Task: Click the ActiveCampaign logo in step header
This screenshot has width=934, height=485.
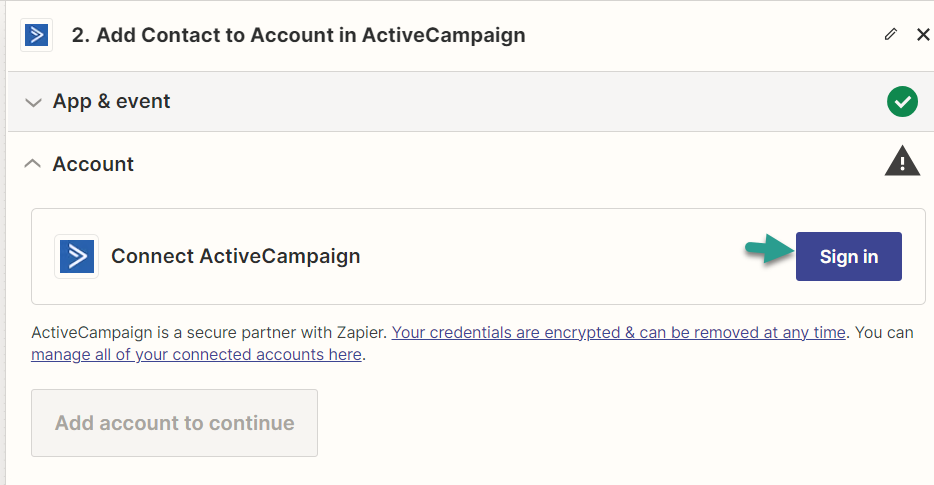Action: (36, 35)
